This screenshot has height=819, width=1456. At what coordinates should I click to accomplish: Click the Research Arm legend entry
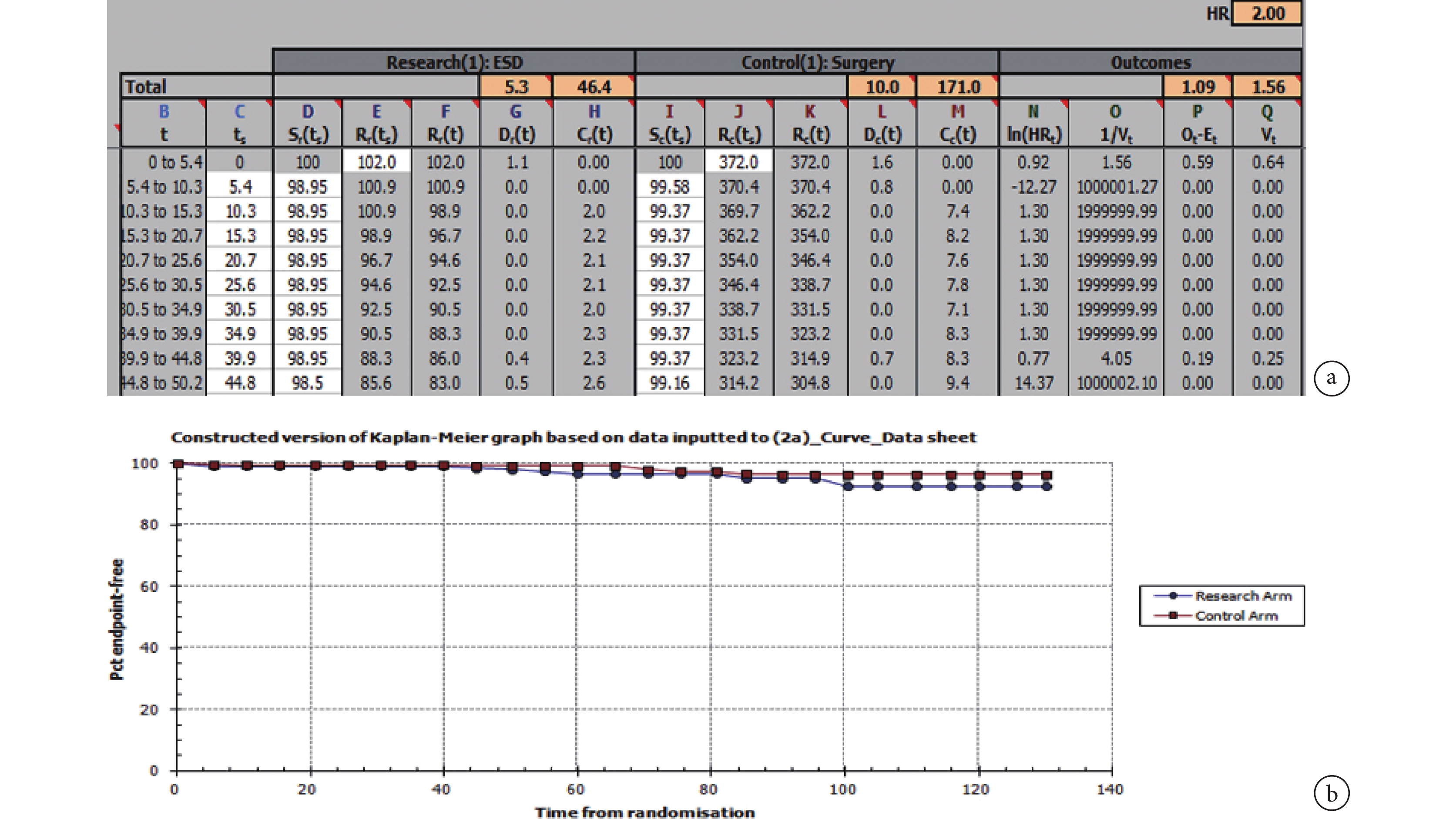[1222, 596]
